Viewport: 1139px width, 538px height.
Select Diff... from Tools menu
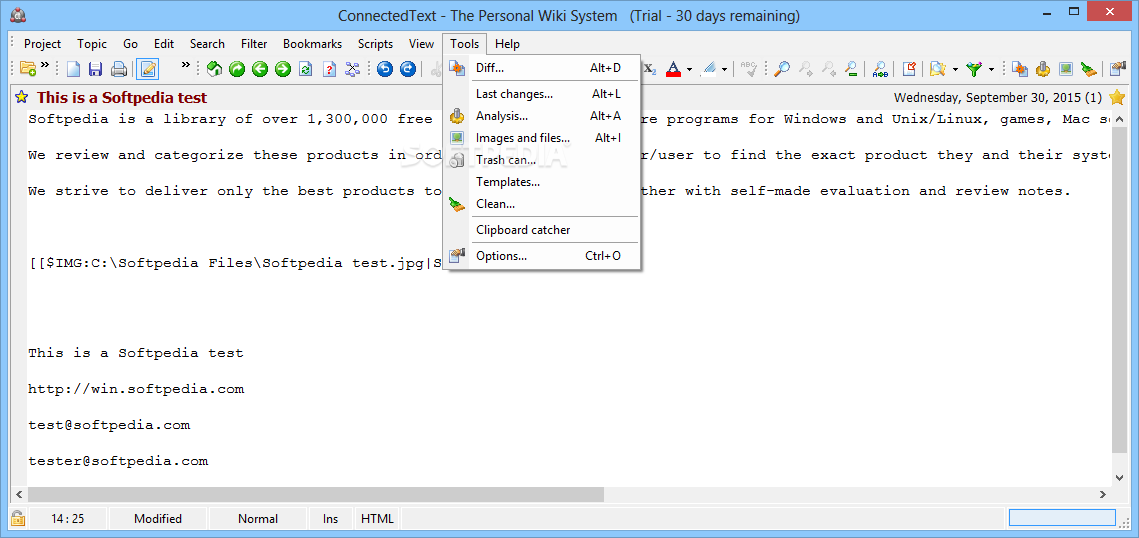[x=541, y=68]
